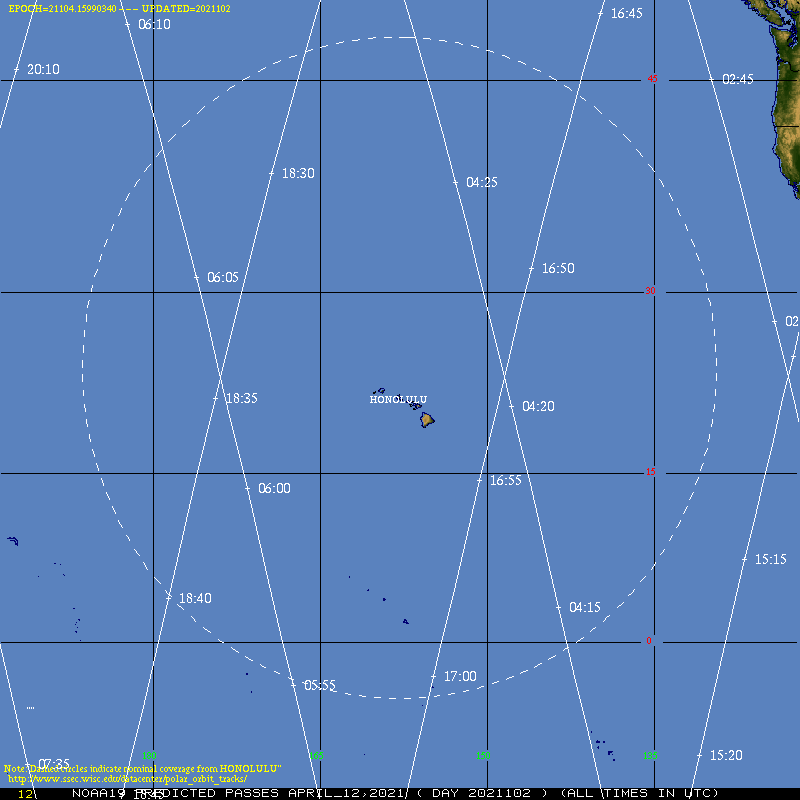
Task: Click the 16:50 time label
Action: [558, 268]
